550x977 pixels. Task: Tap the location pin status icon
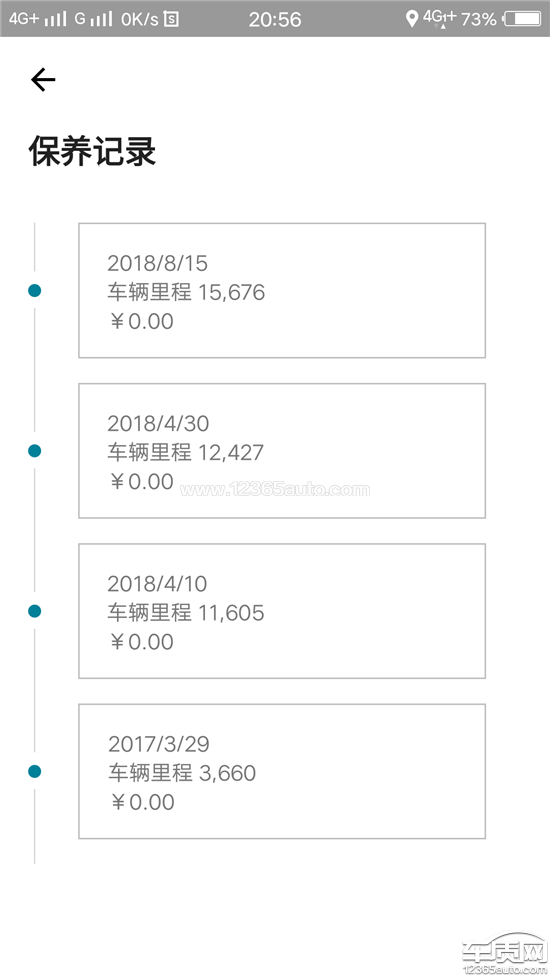pyautogui.click(x=411, y=19)
